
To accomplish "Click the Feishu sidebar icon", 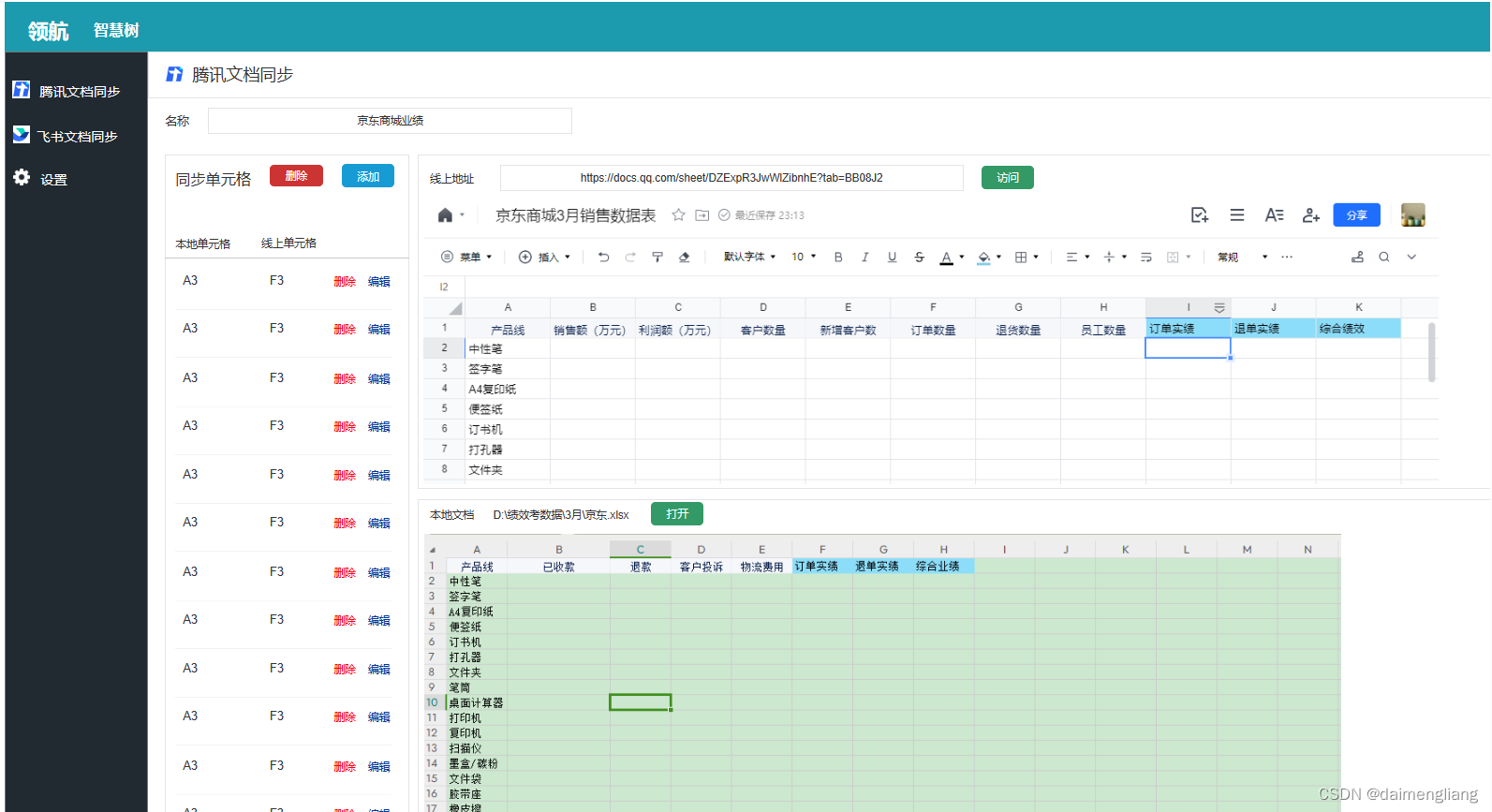I will pos(21,135).
